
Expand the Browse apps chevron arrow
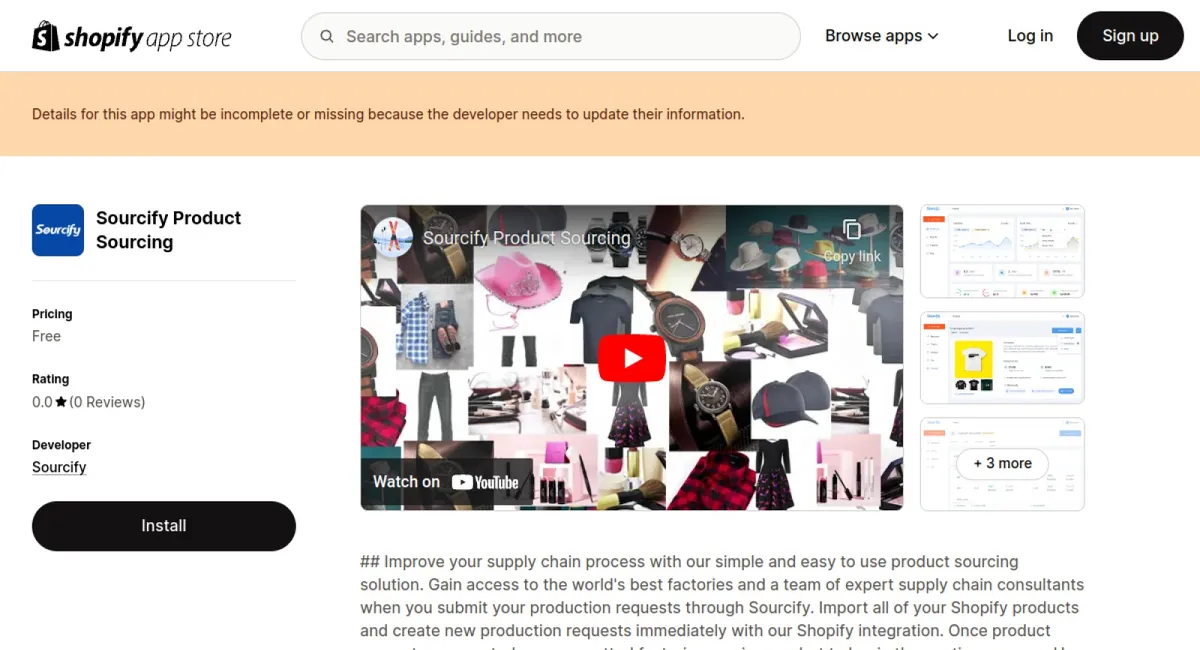tap(933, 36)
